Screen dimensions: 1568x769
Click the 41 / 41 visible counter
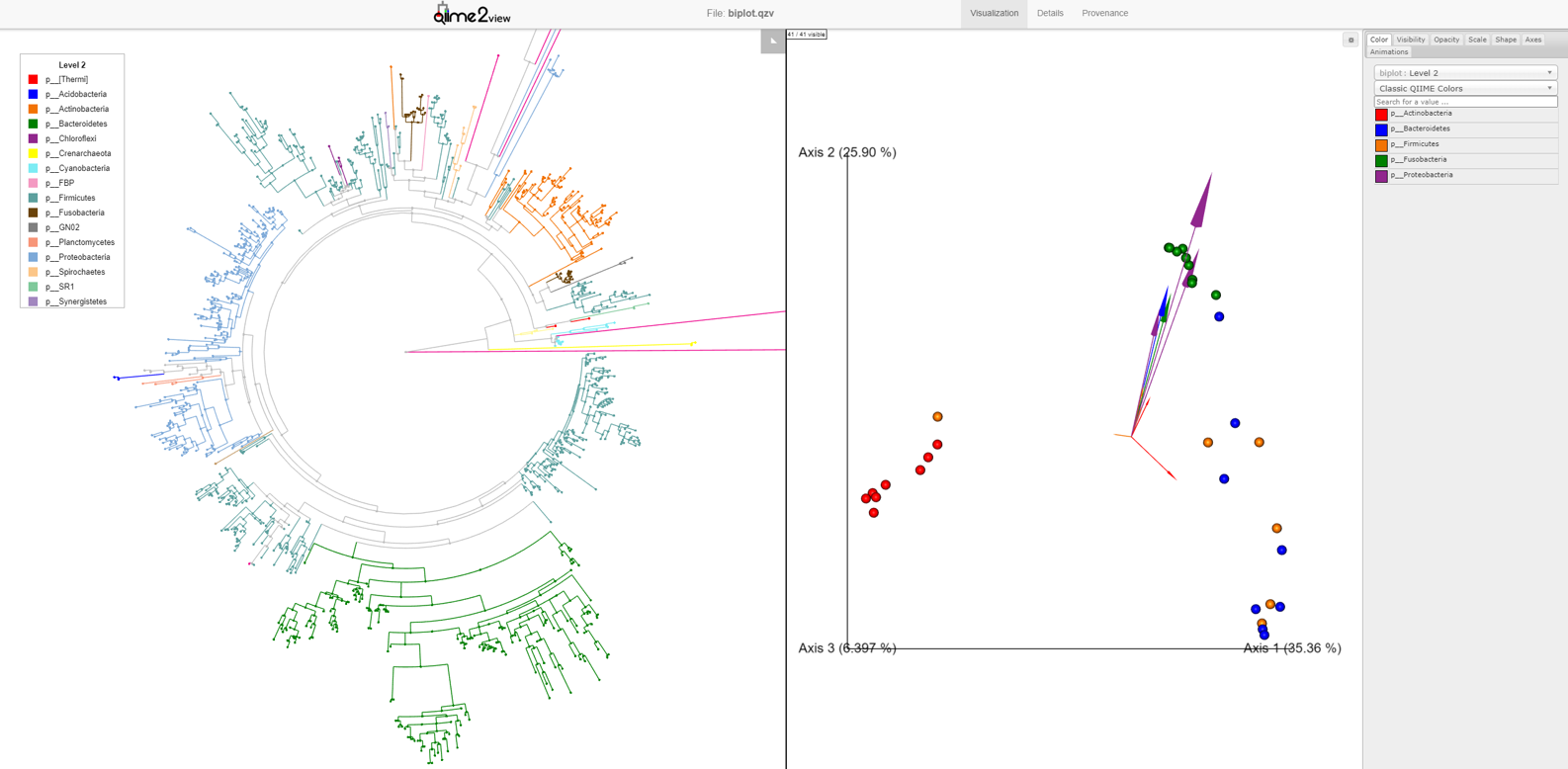[x=807, y=35]
